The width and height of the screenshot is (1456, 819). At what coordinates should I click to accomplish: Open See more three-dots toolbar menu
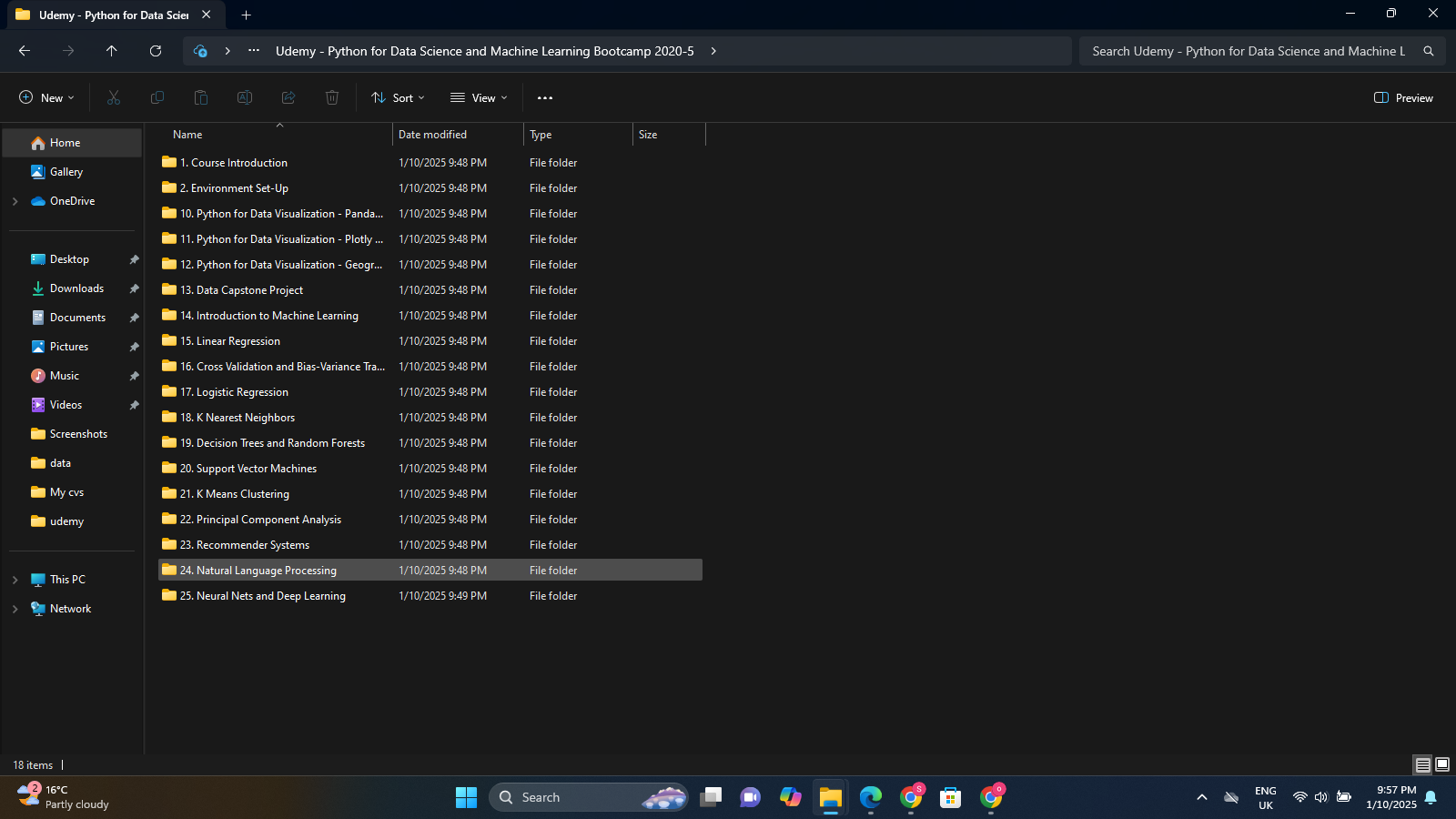pyautogui.click(x=545, y=97)
